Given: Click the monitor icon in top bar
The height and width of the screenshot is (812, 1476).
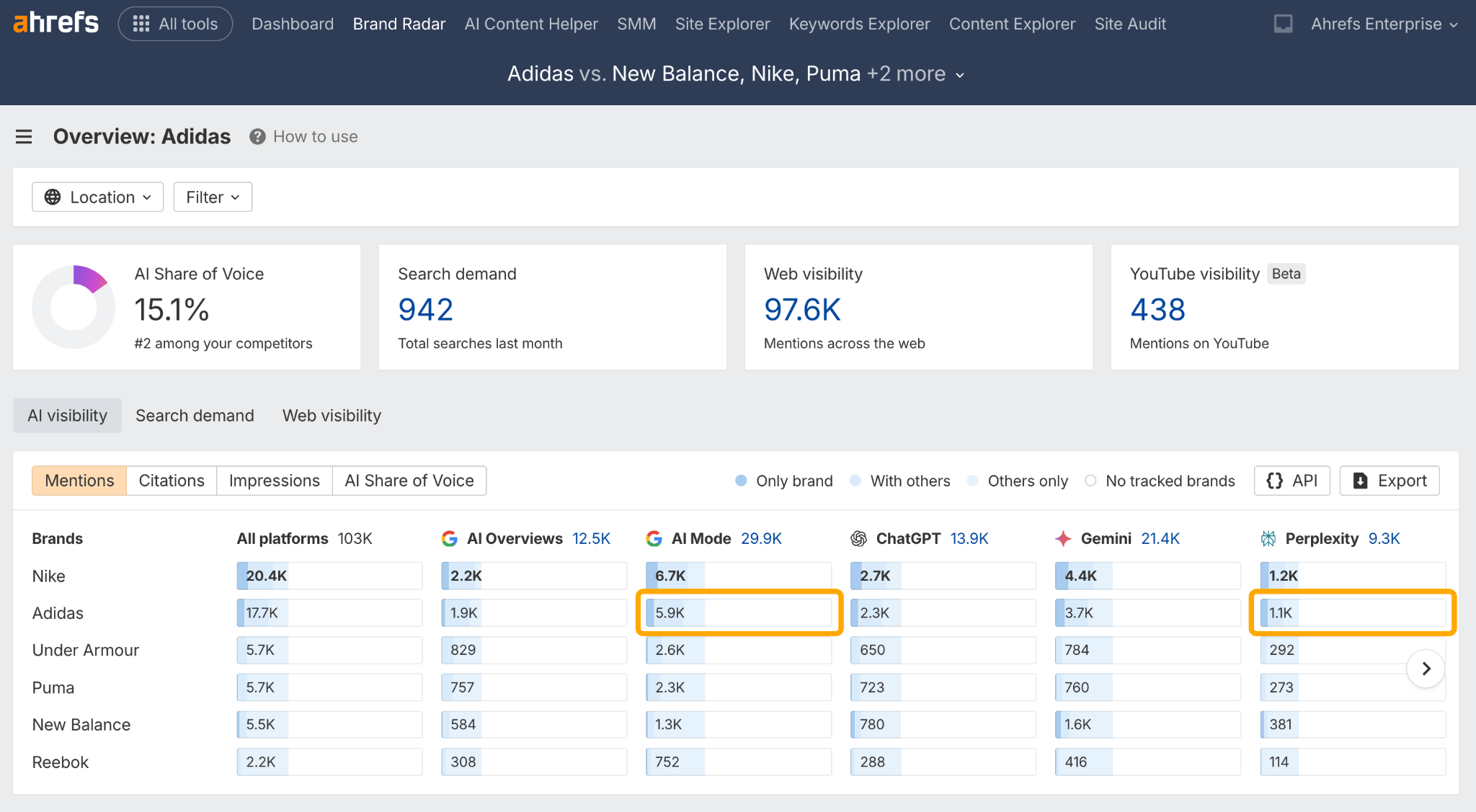Looking at the screenshot, I should (x=1283, y=24).
